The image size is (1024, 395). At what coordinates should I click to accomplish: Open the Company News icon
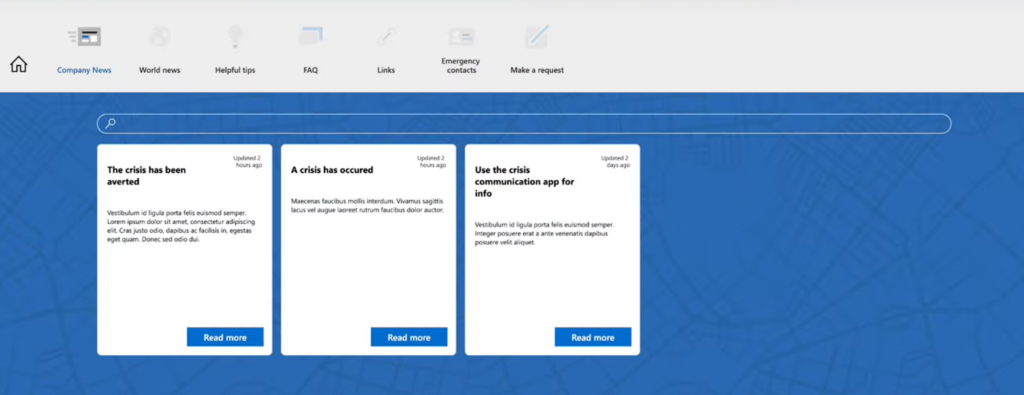point(84,37)
